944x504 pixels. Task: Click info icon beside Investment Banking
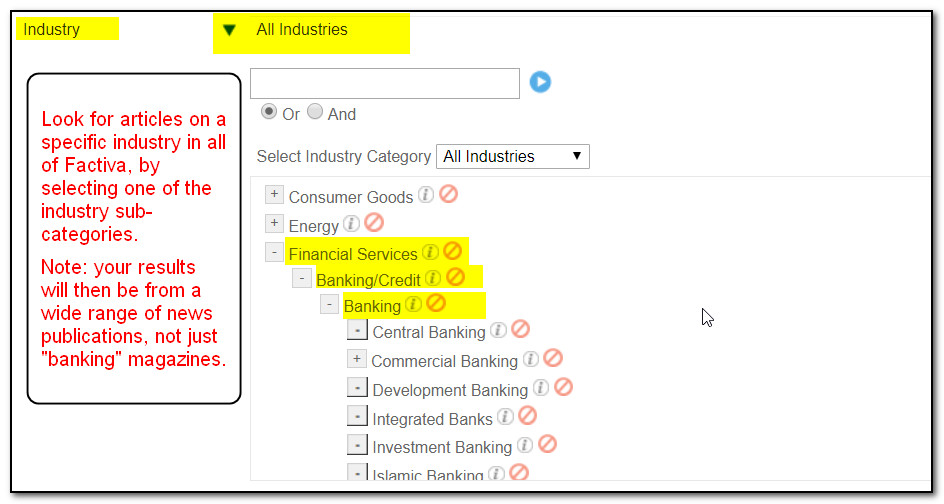pos(525,445)
